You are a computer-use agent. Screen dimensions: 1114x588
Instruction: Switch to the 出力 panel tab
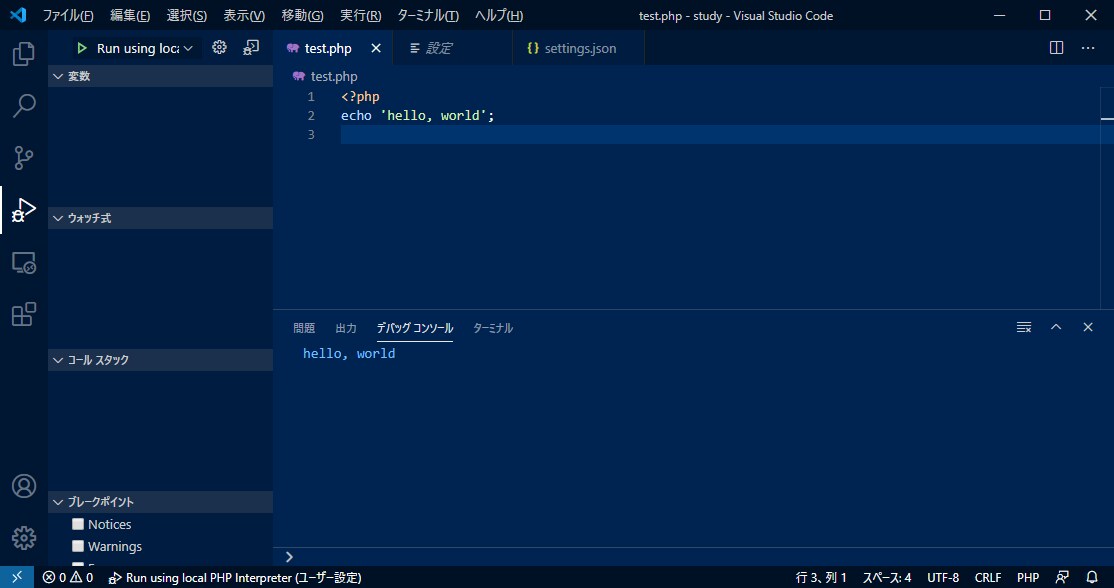point(346,328)
